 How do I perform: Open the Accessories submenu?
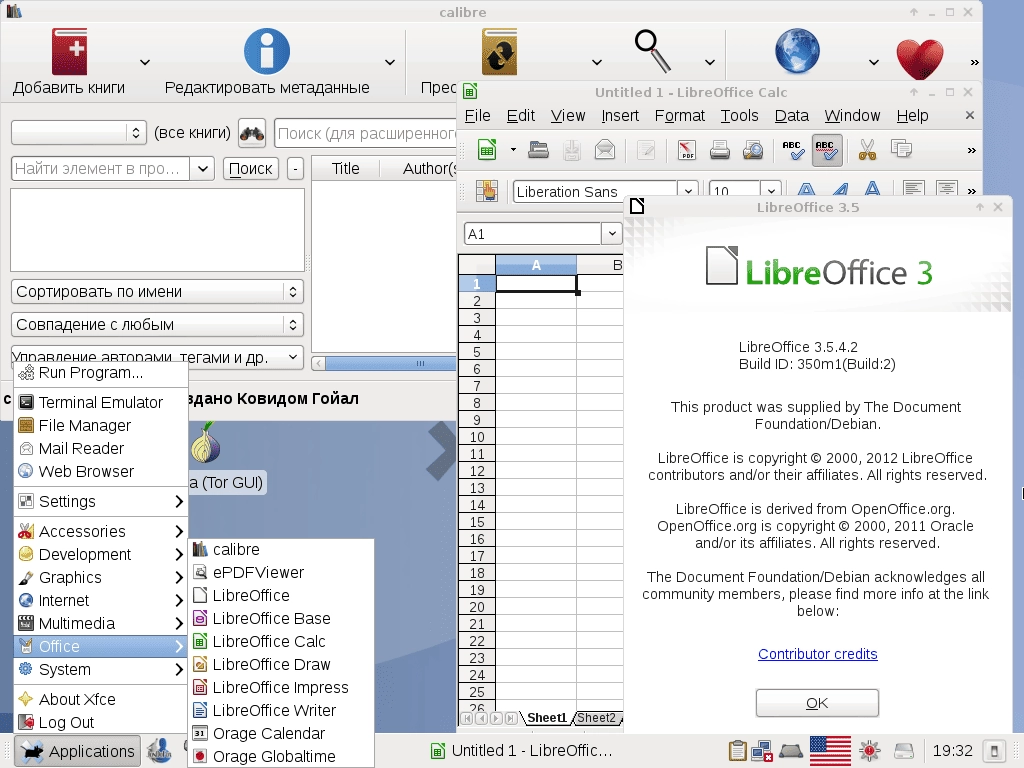click(x=101, y=532)
